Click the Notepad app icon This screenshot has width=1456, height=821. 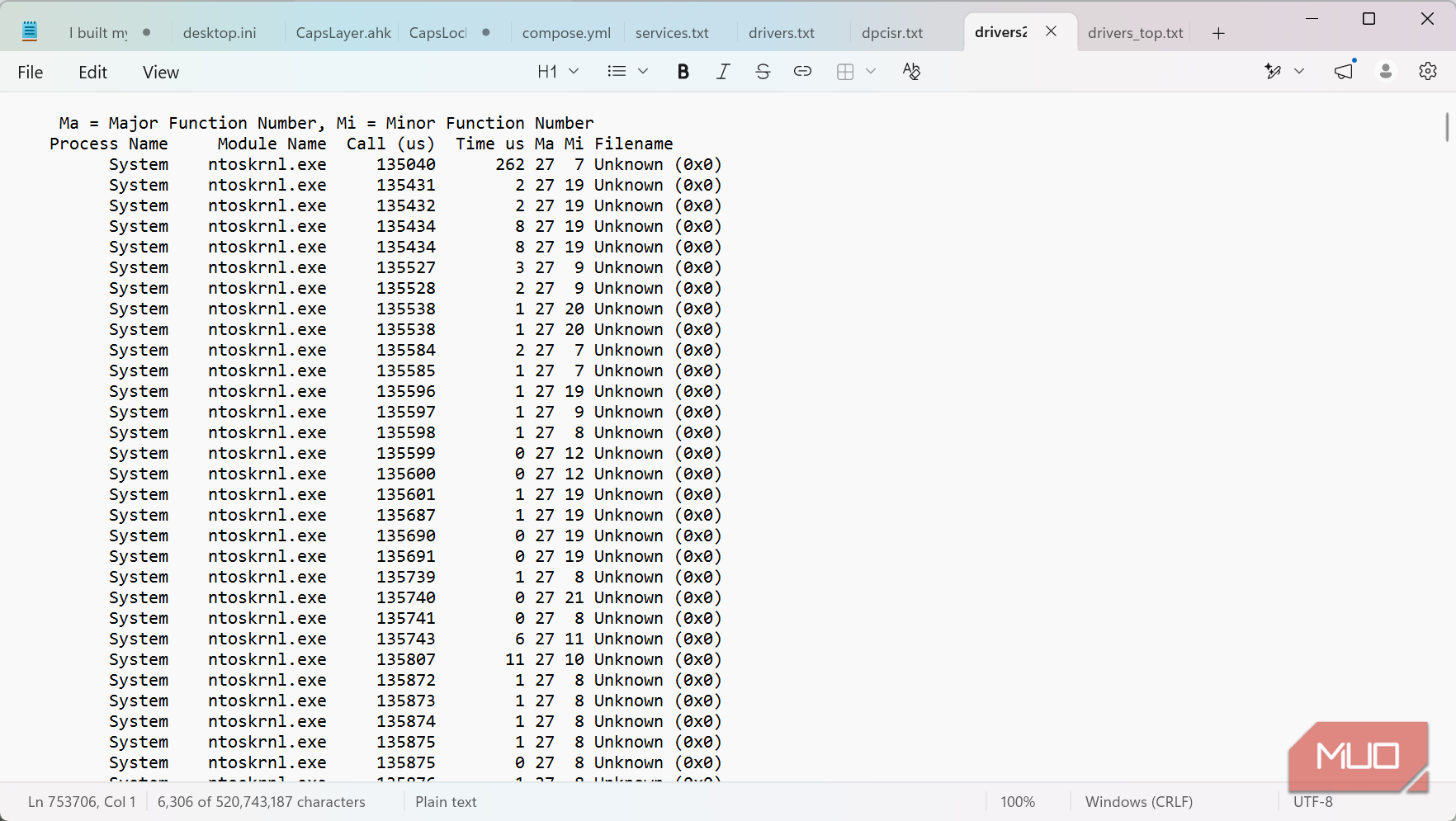pos(30,31)
